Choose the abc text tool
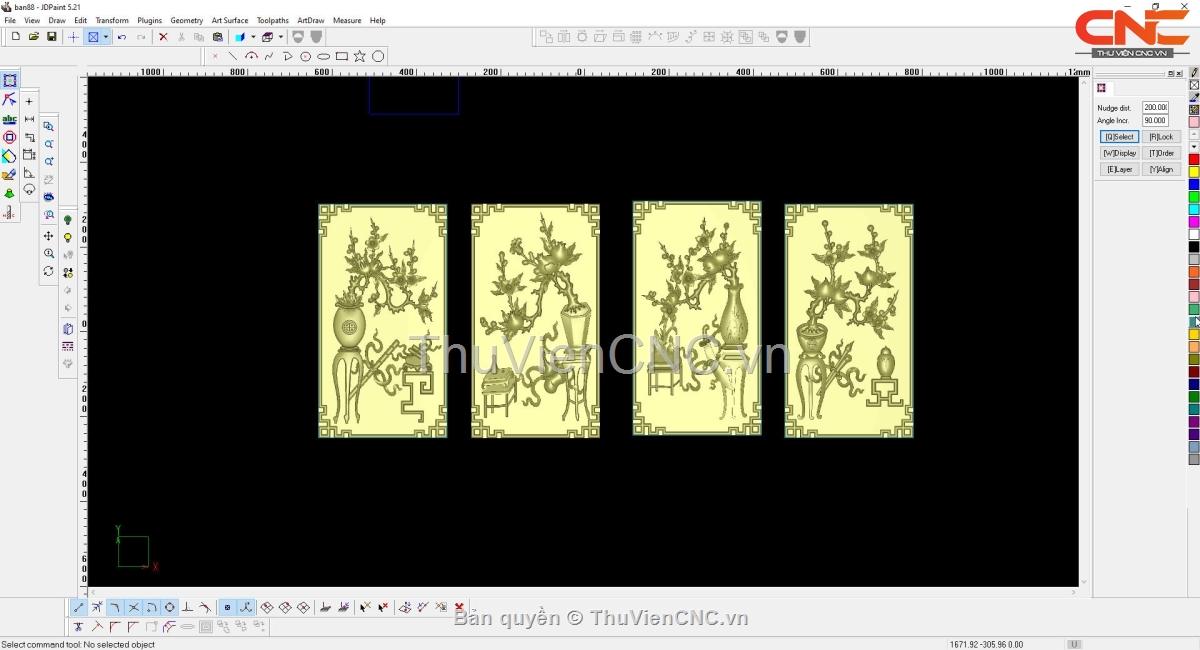Screen dimensions: 1200x650 [9, 119]
